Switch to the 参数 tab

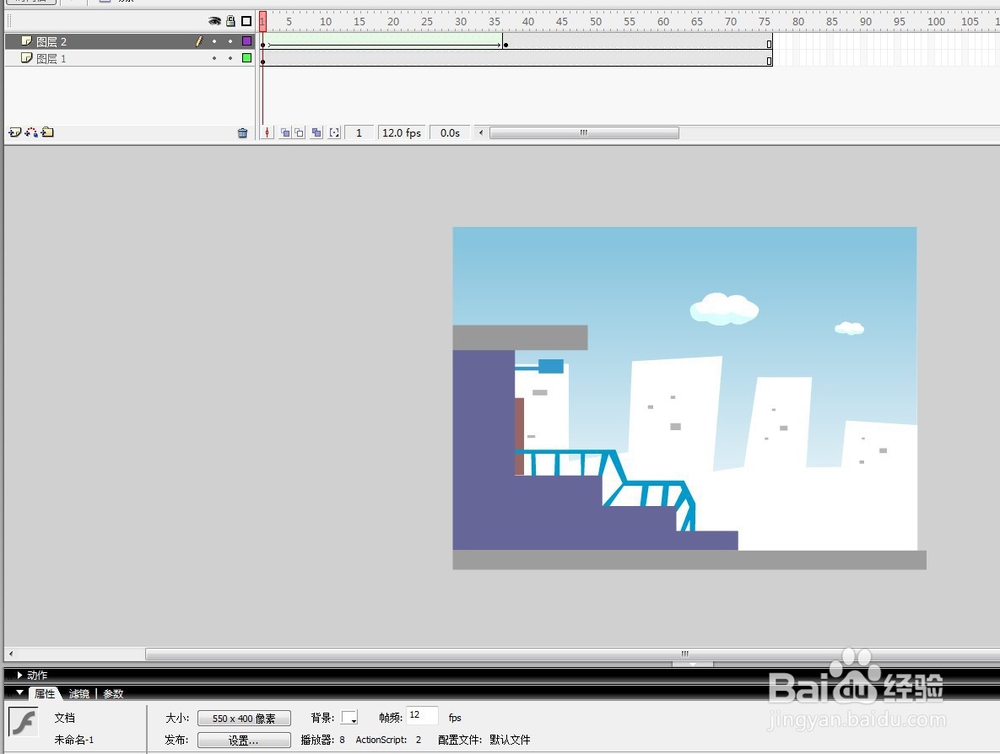tap(113, 693)
